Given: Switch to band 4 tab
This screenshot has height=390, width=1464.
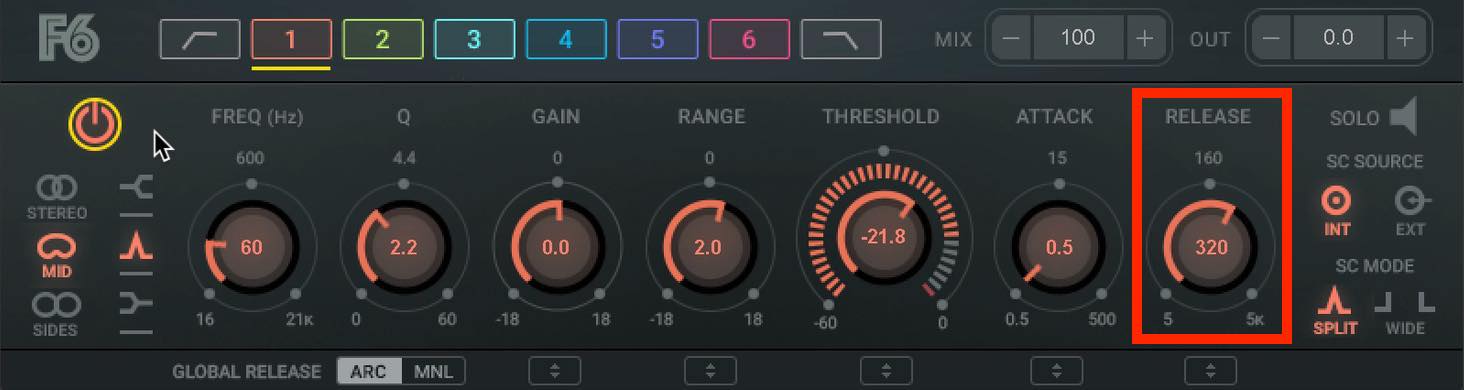Looking at the screenshot, I should tap(566, 39).
